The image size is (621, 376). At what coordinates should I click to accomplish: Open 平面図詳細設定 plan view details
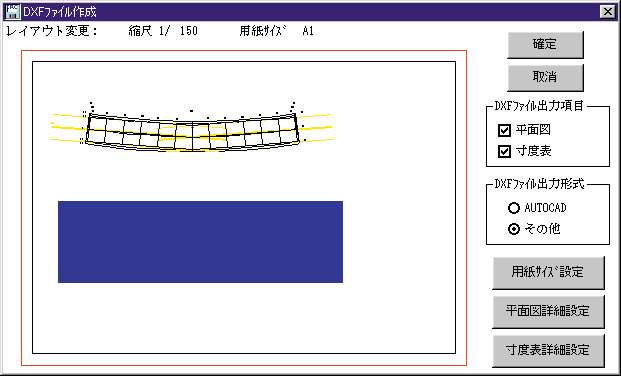pos(548,311)
